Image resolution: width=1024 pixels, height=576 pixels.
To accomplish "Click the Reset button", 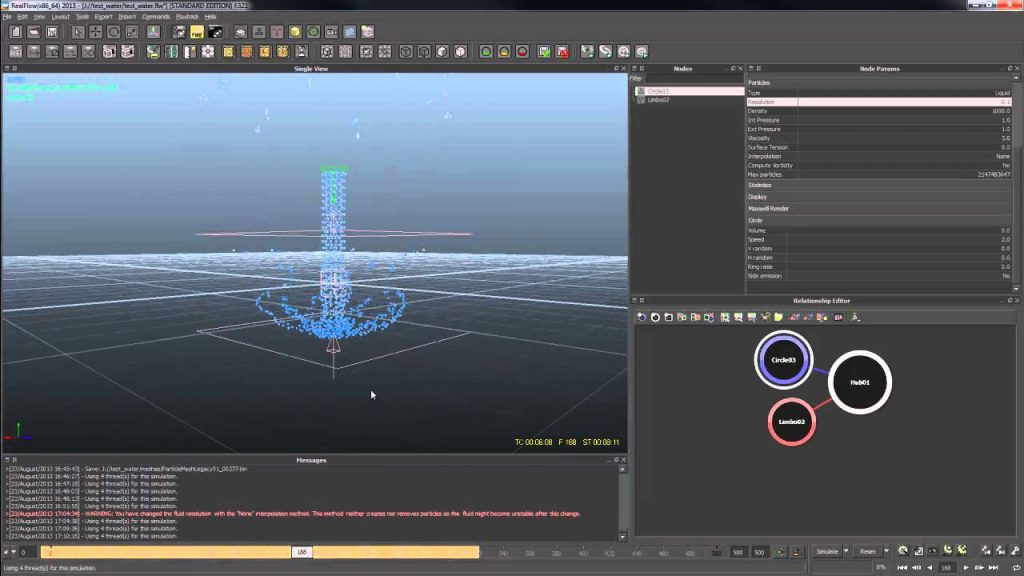I will (867, 552).
